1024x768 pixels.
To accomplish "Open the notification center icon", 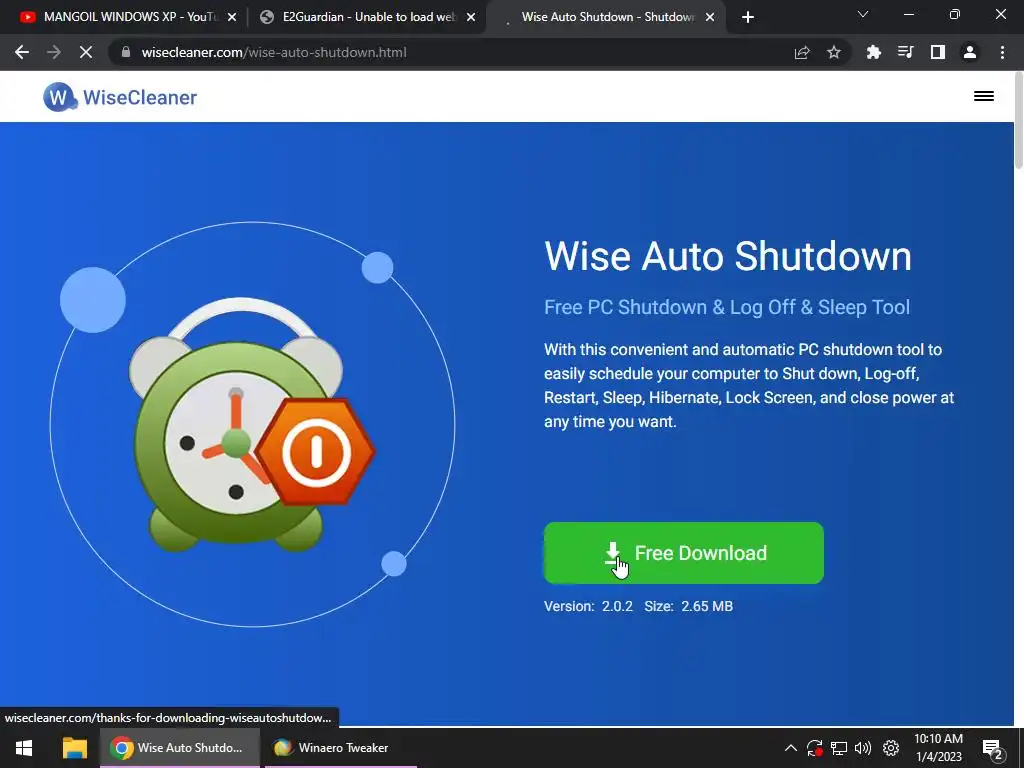I will click(x=993, y=749).
